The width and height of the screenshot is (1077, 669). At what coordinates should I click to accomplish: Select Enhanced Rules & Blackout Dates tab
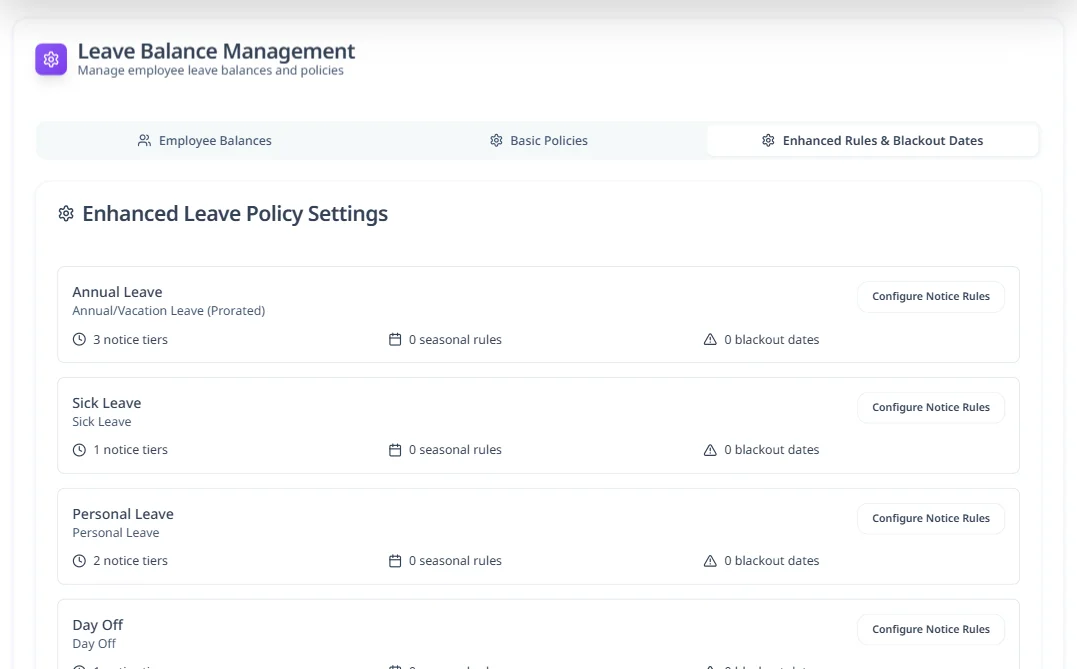click(x=872, y=141)
